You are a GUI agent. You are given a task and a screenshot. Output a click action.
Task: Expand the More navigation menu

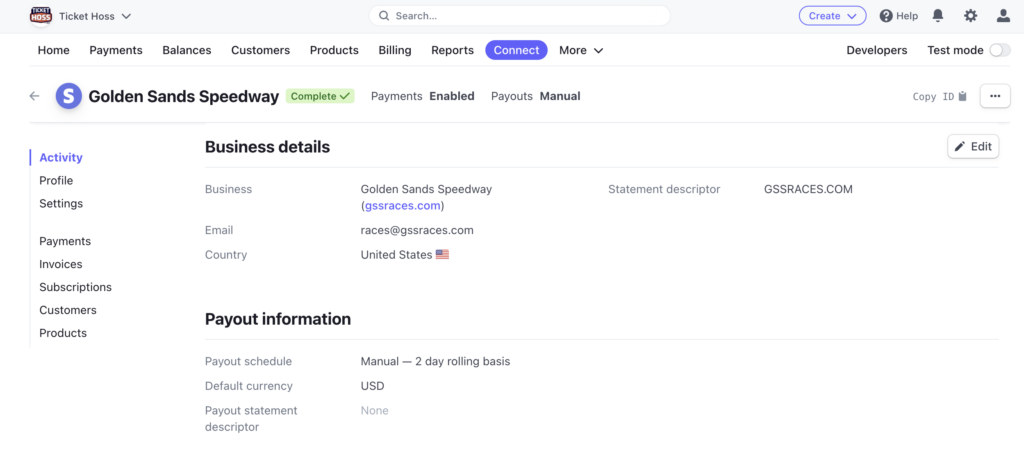click(581, 50)
